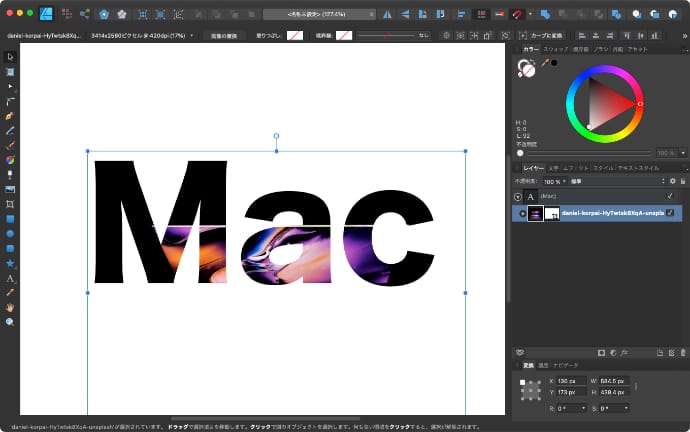The height and width of the screenshot is (432, 690).
Task: Pick the View hand tool
Action: [x=10, y=307]
